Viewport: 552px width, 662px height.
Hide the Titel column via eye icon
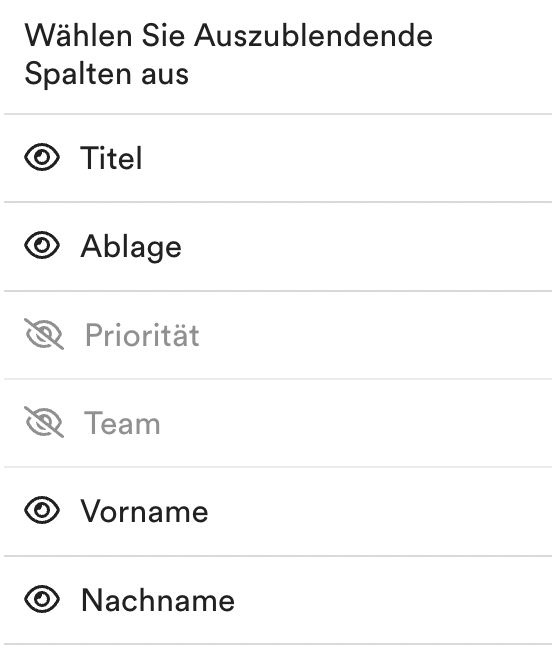[42, 157]
